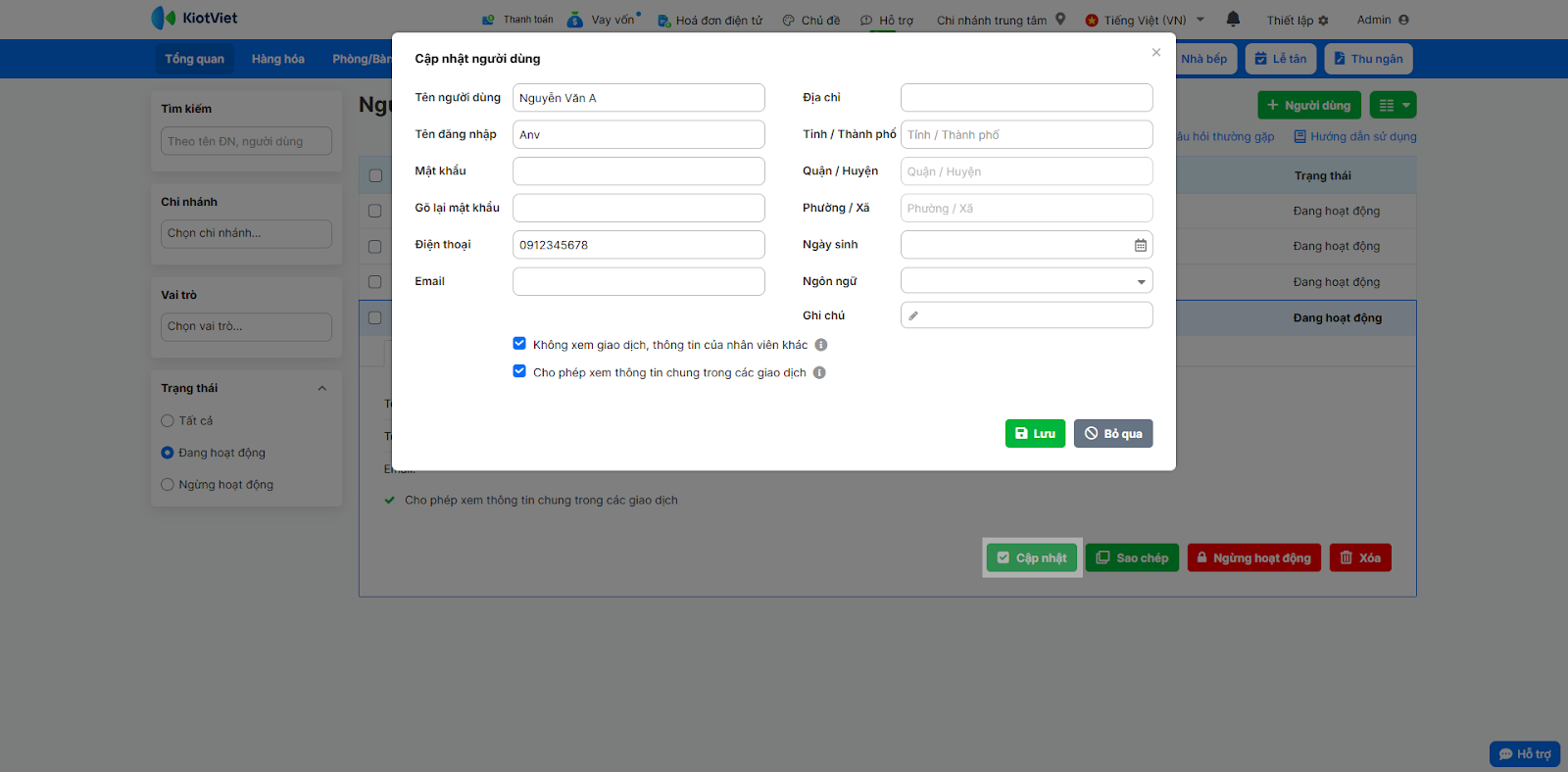Go to Nhà bếp screen
The image size is (1568, 772).
point(1204,59)
